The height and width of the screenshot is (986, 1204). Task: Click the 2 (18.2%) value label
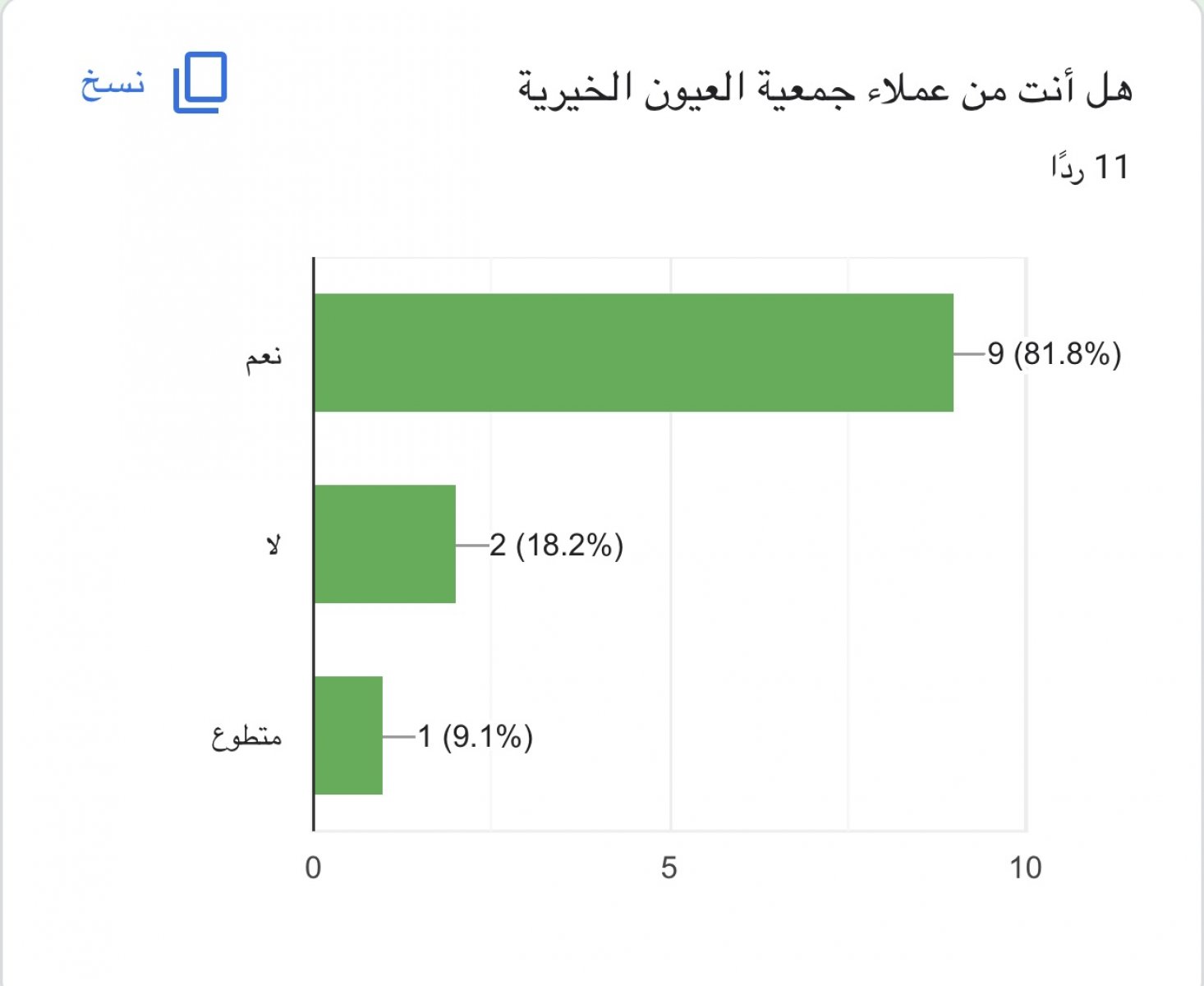pyautogui.click(x=556, y=546)
